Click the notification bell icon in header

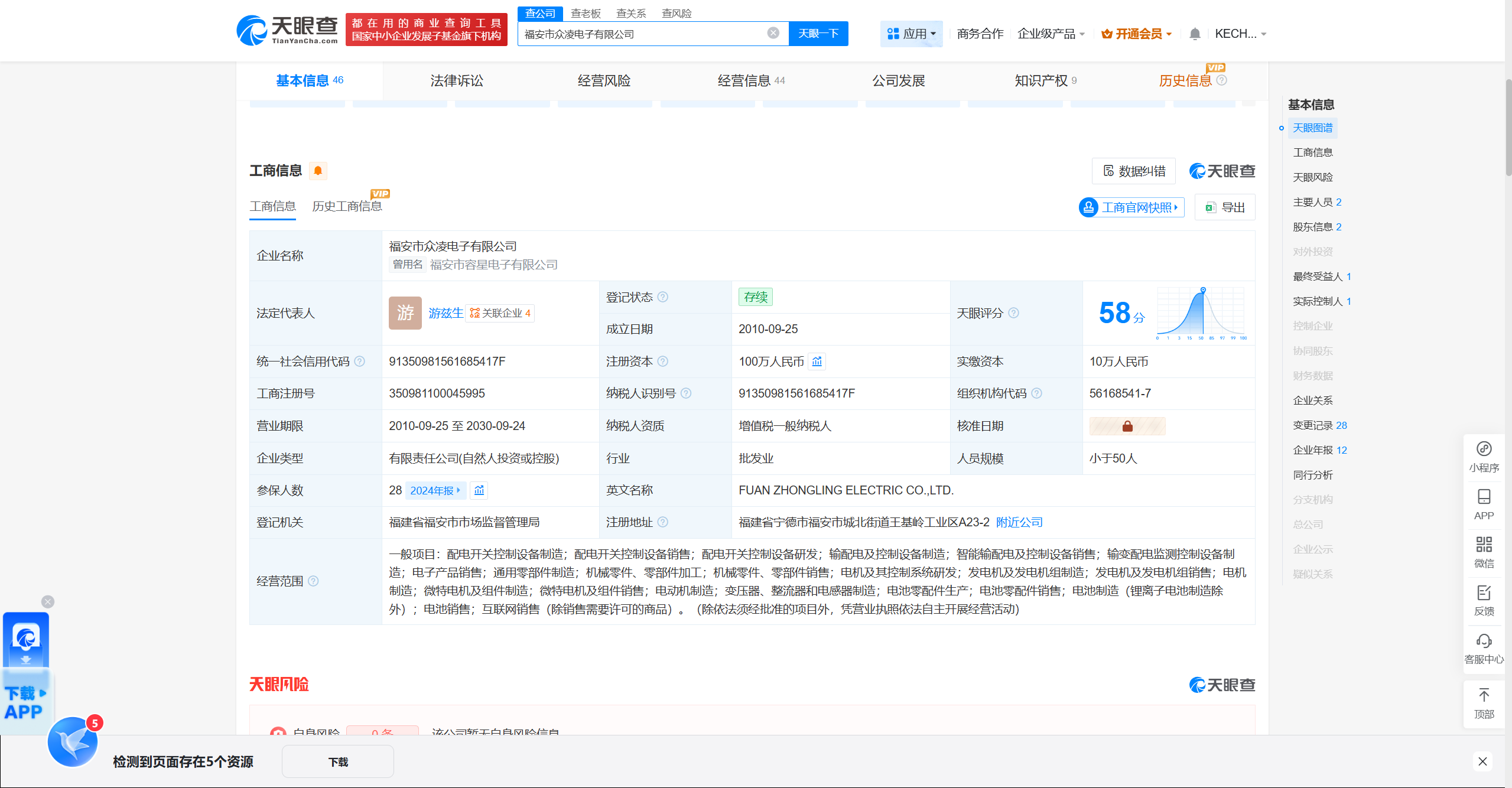click(x=1194, y=34)
